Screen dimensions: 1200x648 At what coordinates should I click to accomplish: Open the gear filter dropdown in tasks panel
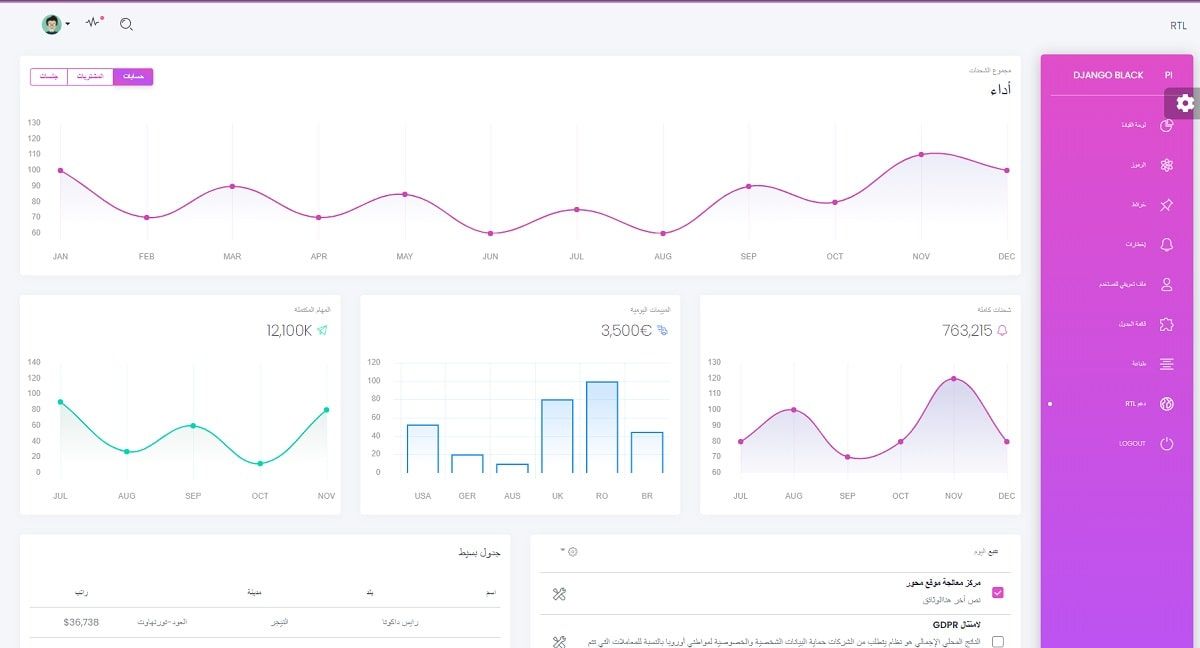pyautogui.click(x=571, y=551)
